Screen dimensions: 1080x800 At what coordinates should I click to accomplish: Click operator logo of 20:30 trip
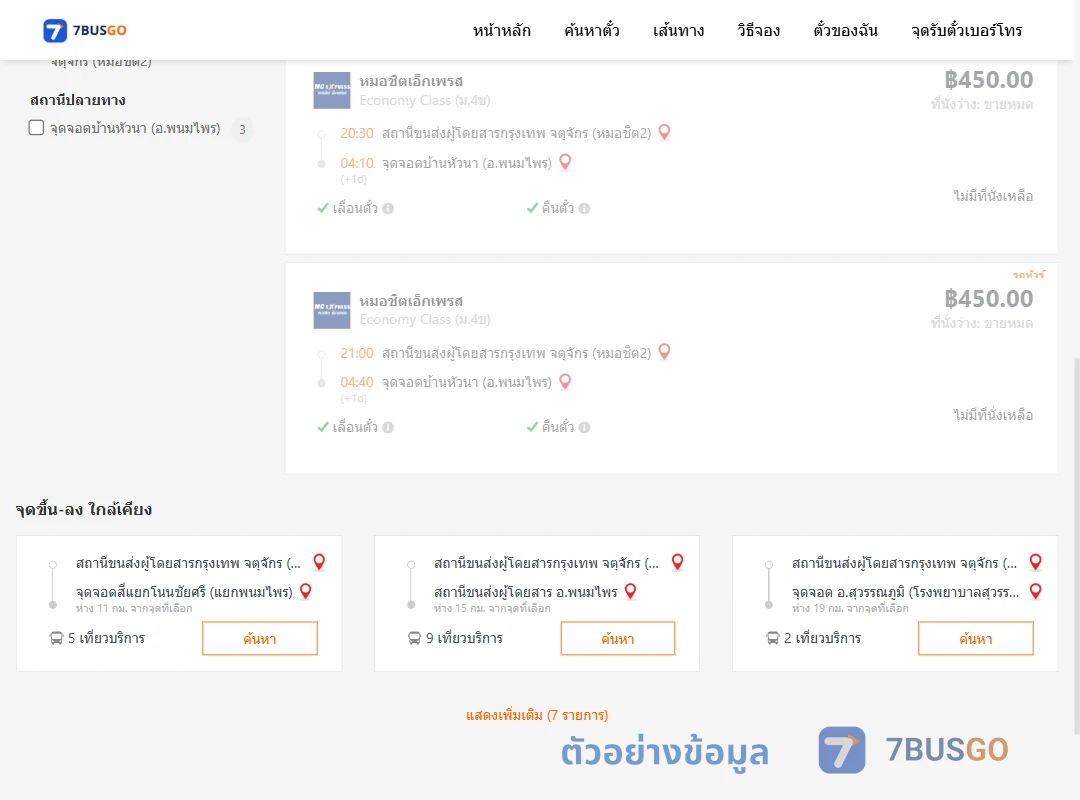pos(332,90)
